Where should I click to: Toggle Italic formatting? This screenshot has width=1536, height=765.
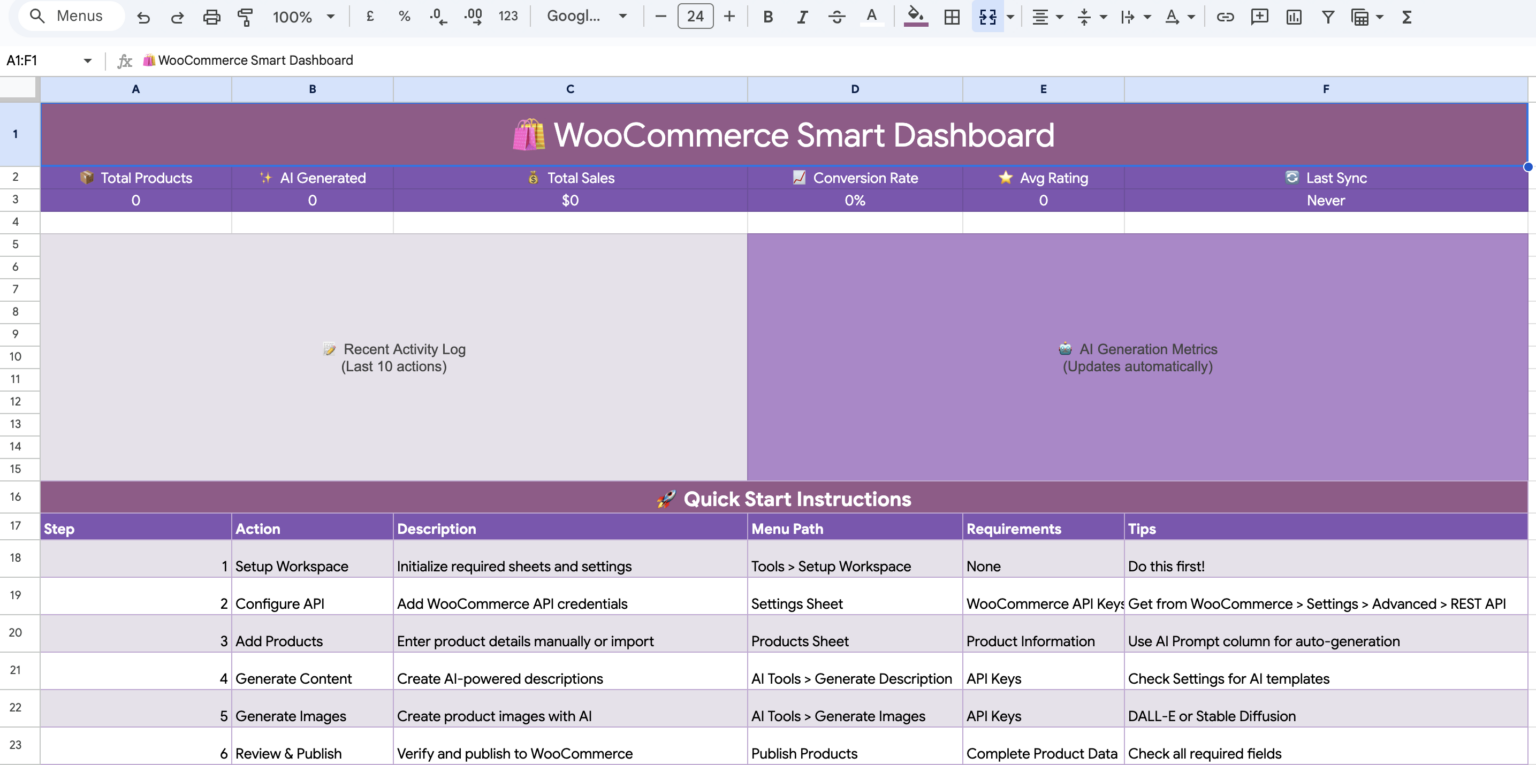[x=802, y=17]
